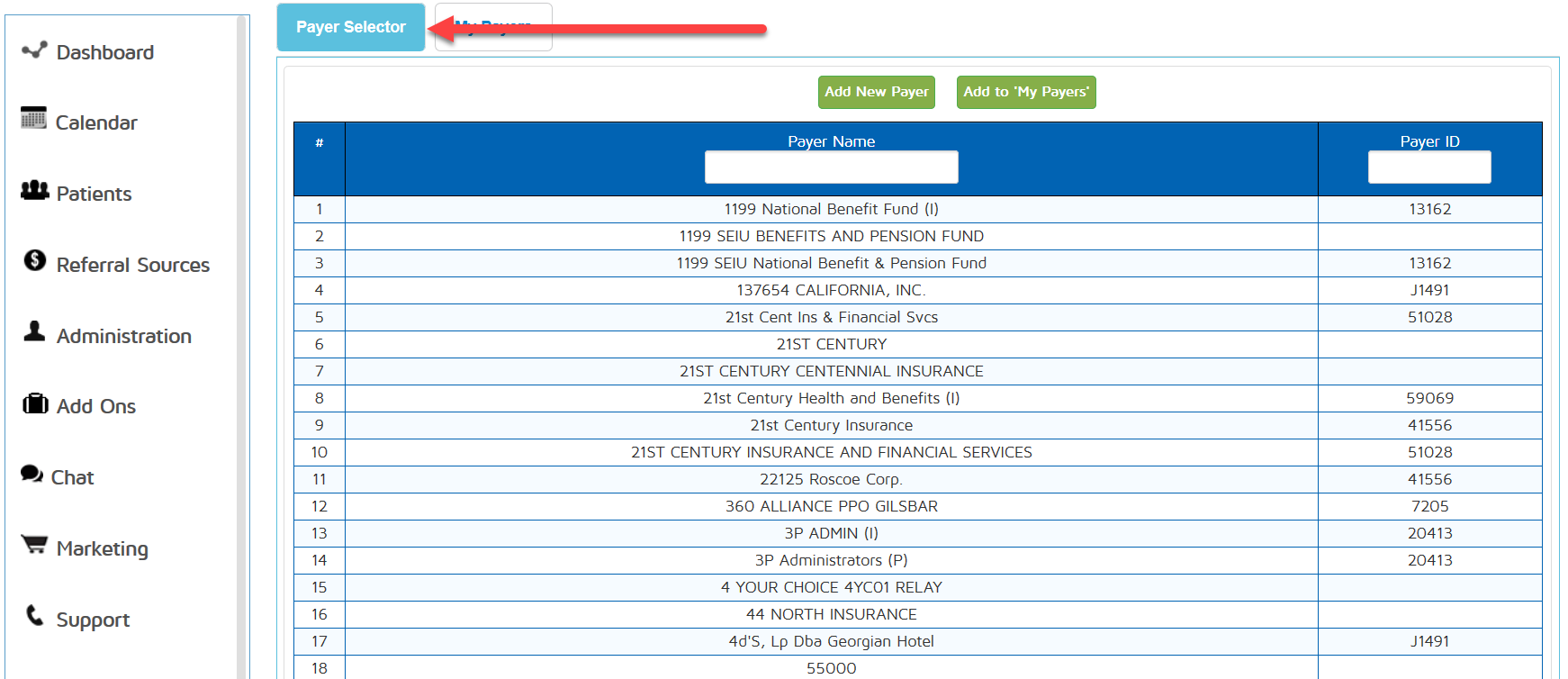1568x679 pixels.
Task: Open the Marketing shopping cart icon
Action: (x=34, y=545)
